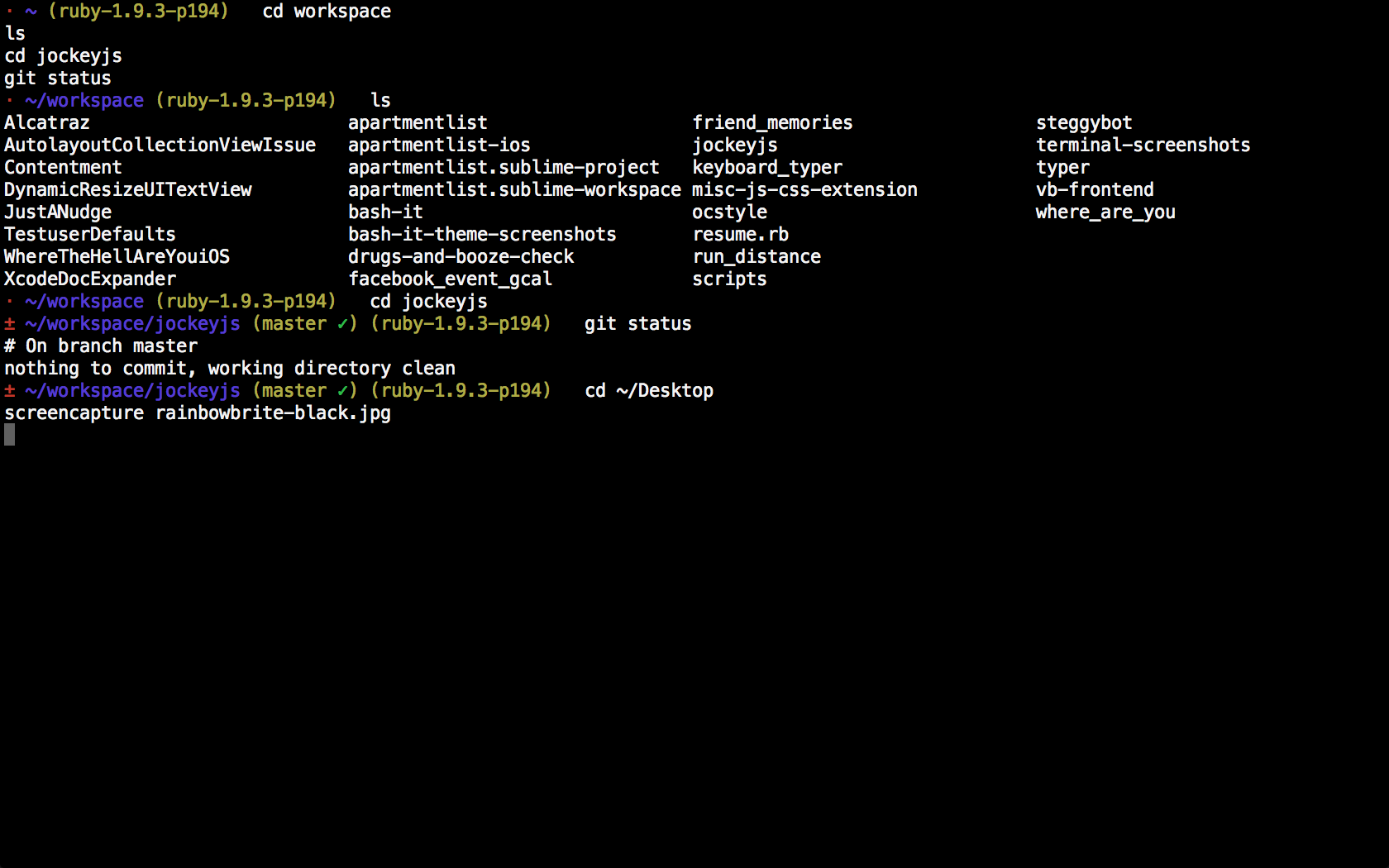Click the terminal cursor block
The image size is (1389, 868).
9,435
